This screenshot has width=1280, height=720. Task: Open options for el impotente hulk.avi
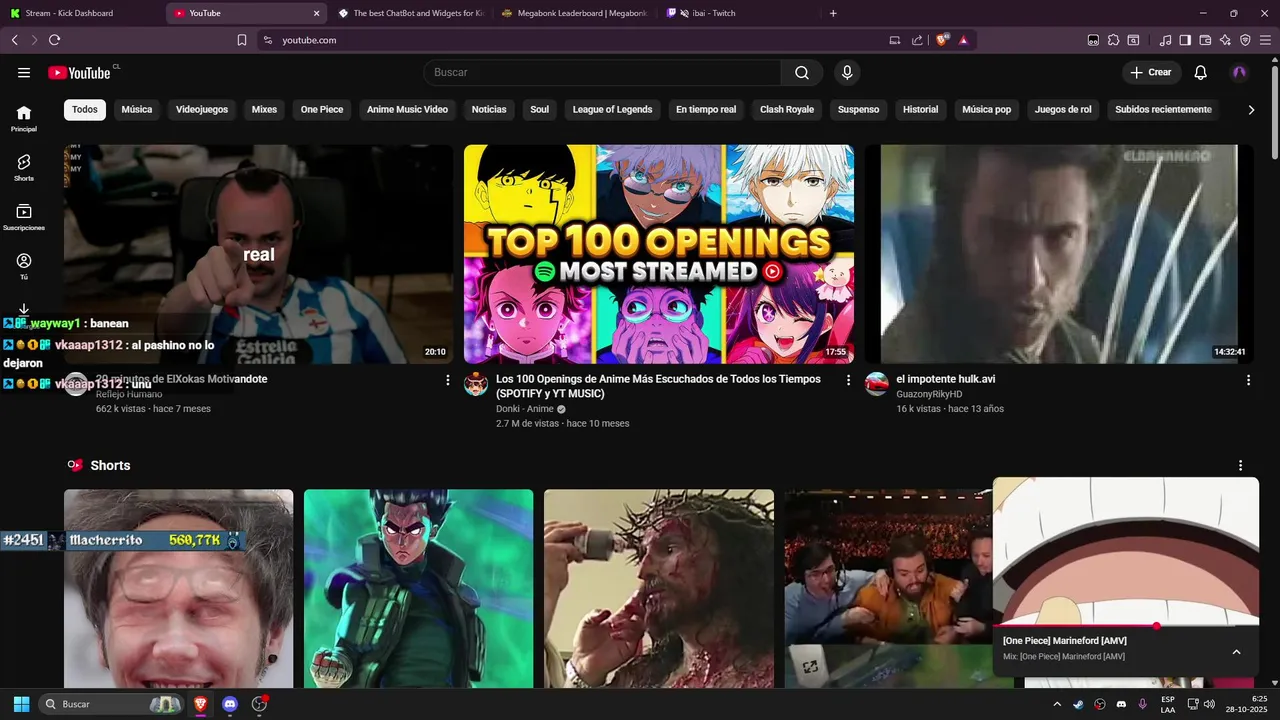pos(1248,380)
